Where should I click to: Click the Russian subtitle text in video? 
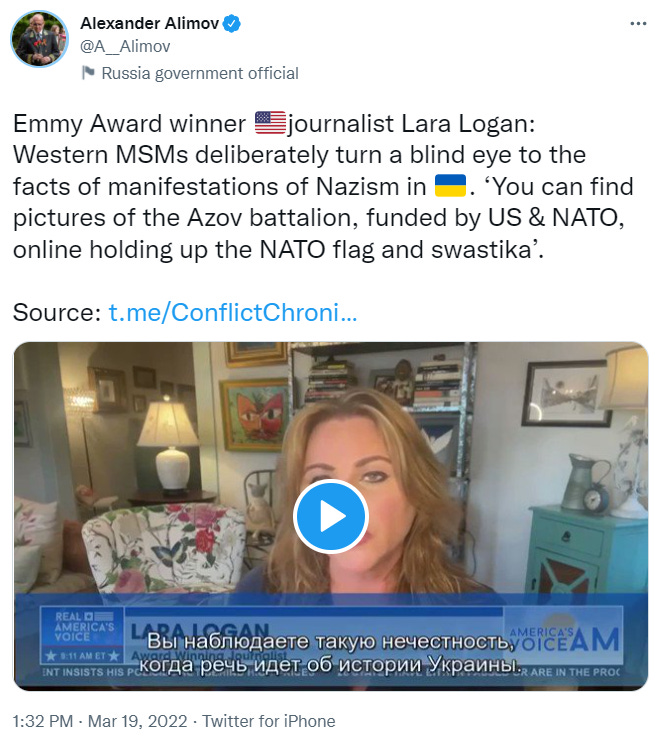click(x=330, y=653)
